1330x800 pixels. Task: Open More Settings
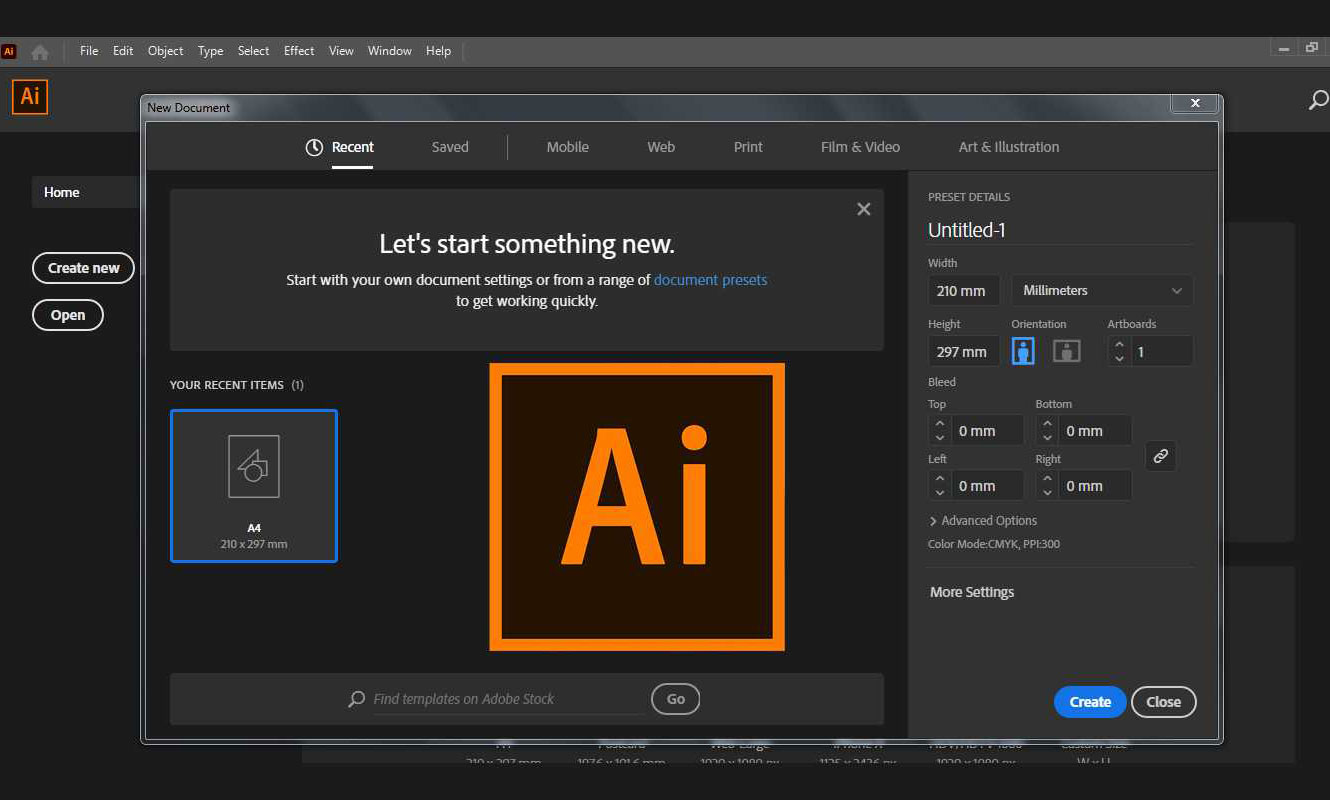tap(972, 592)
